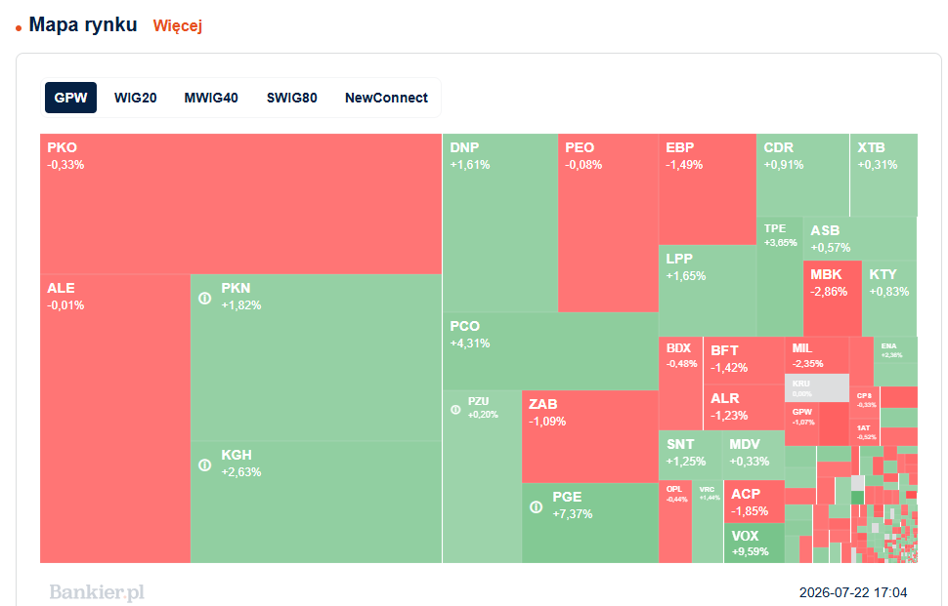948x606 pixels.
Task: Switch to the WIG20 tab
Action: click(x=135, y=98)
